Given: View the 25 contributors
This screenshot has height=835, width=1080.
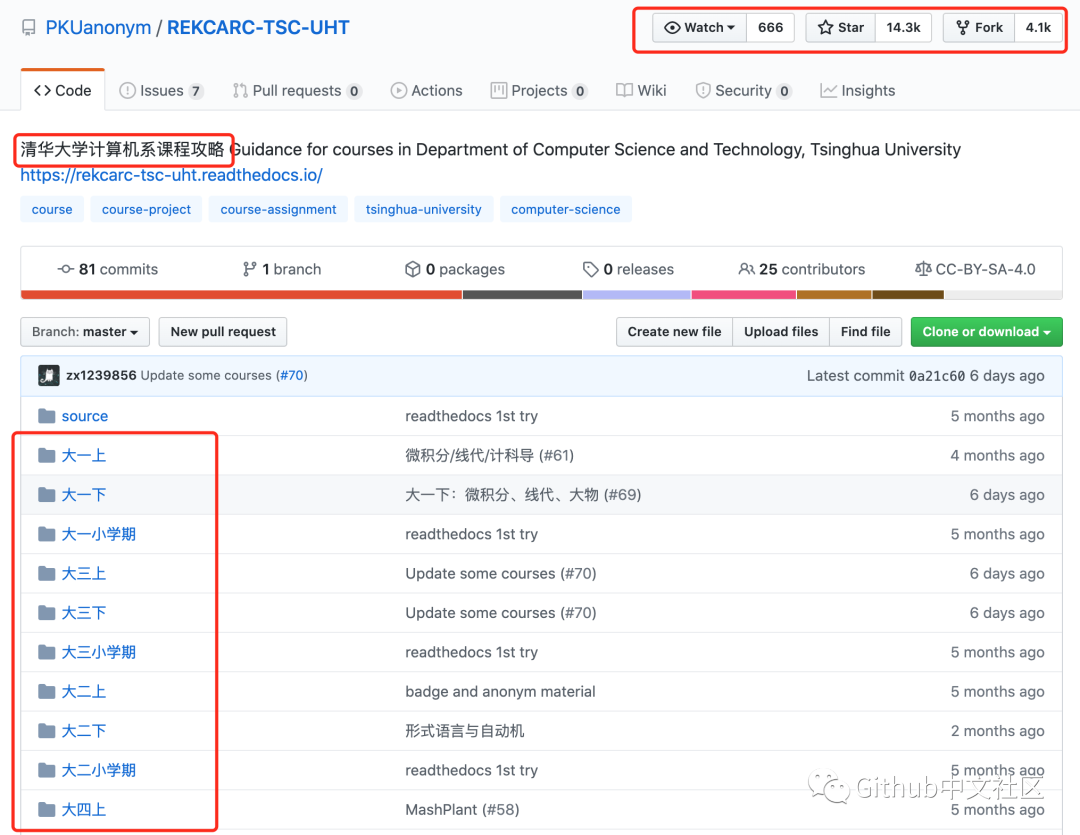Looking at the screenshot, I should [802, 269].
